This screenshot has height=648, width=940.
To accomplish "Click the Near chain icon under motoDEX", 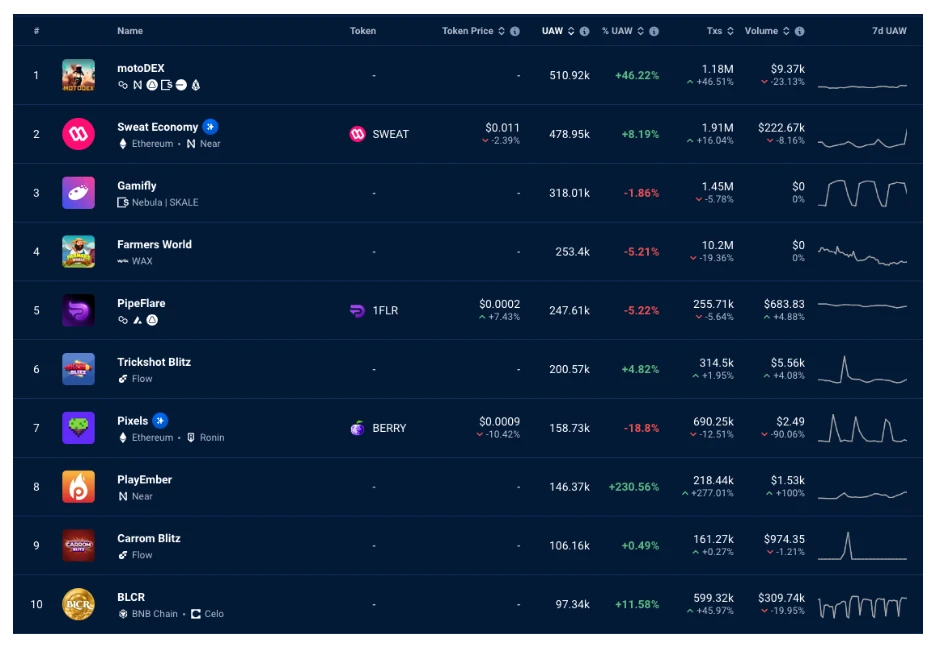I will pyautogui.click(x=138, y=85).
